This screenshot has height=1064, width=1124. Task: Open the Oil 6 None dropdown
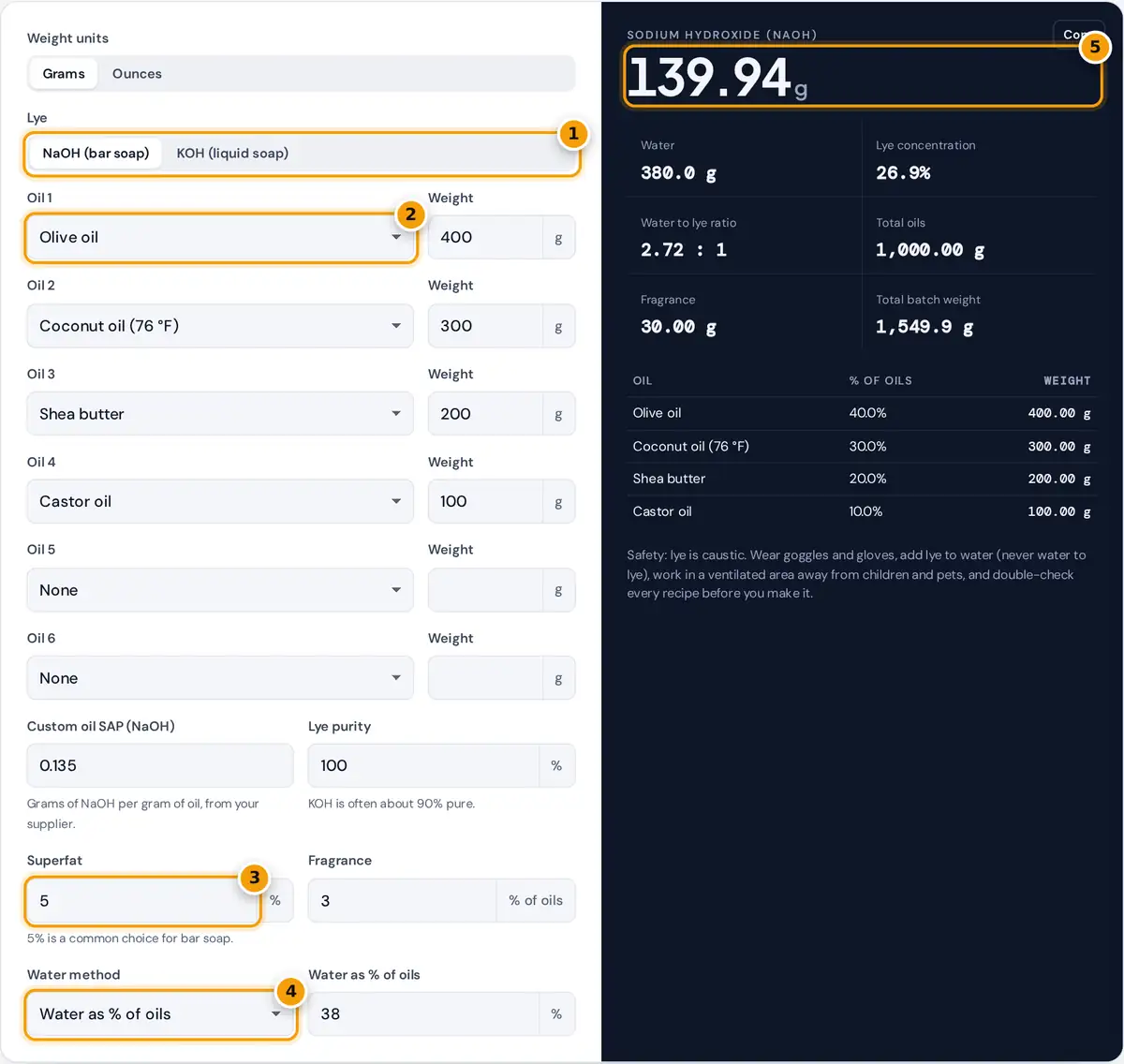coord(220,678)
